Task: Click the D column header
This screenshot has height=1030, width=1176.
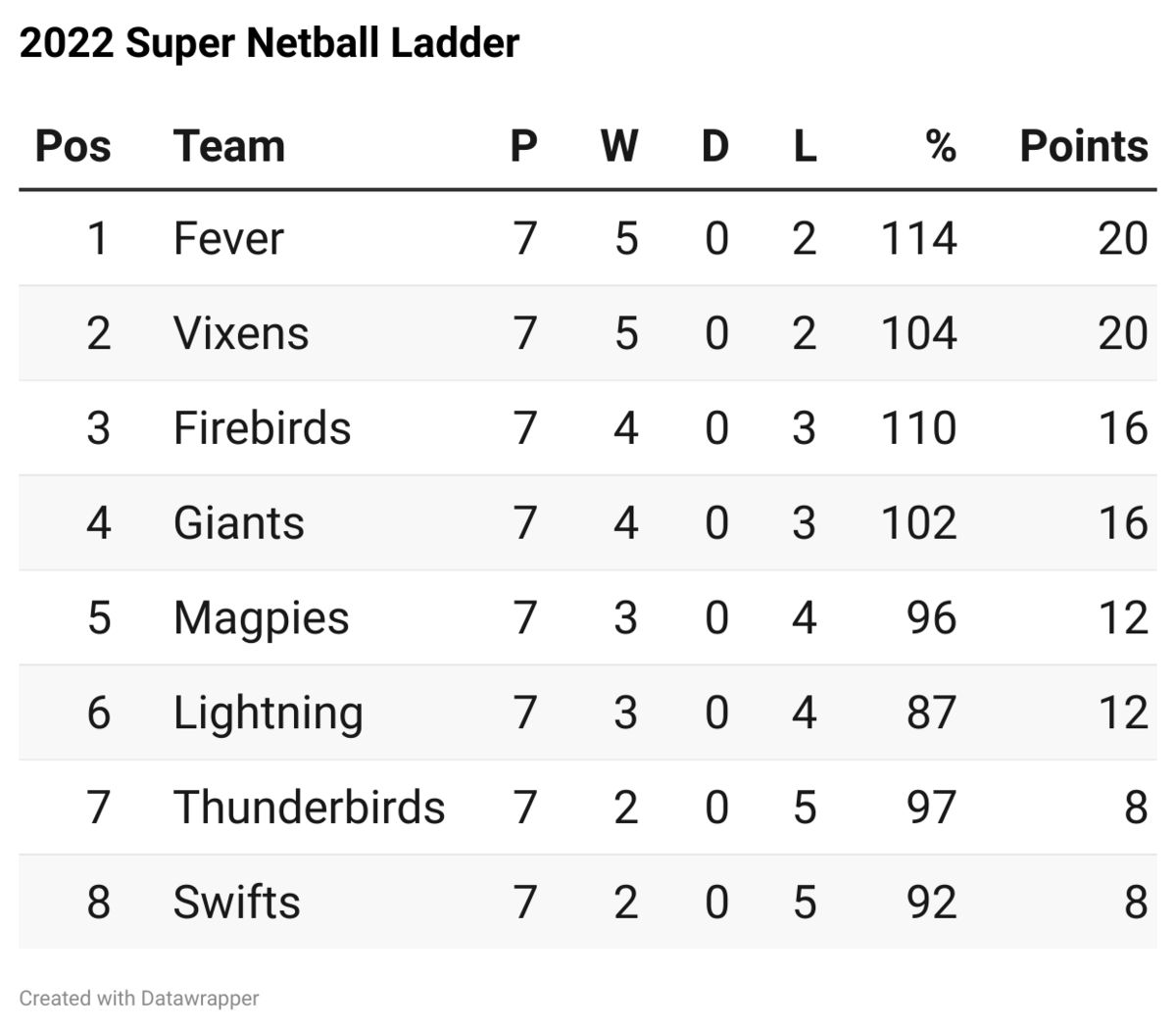Action: [x=715, y=146]
